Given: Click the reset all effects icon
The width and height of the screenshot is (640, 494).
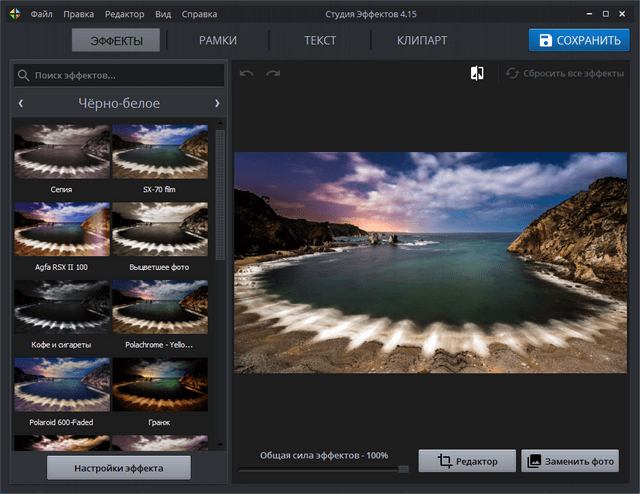Looking at the screenshot, I should tap(513, 74).
